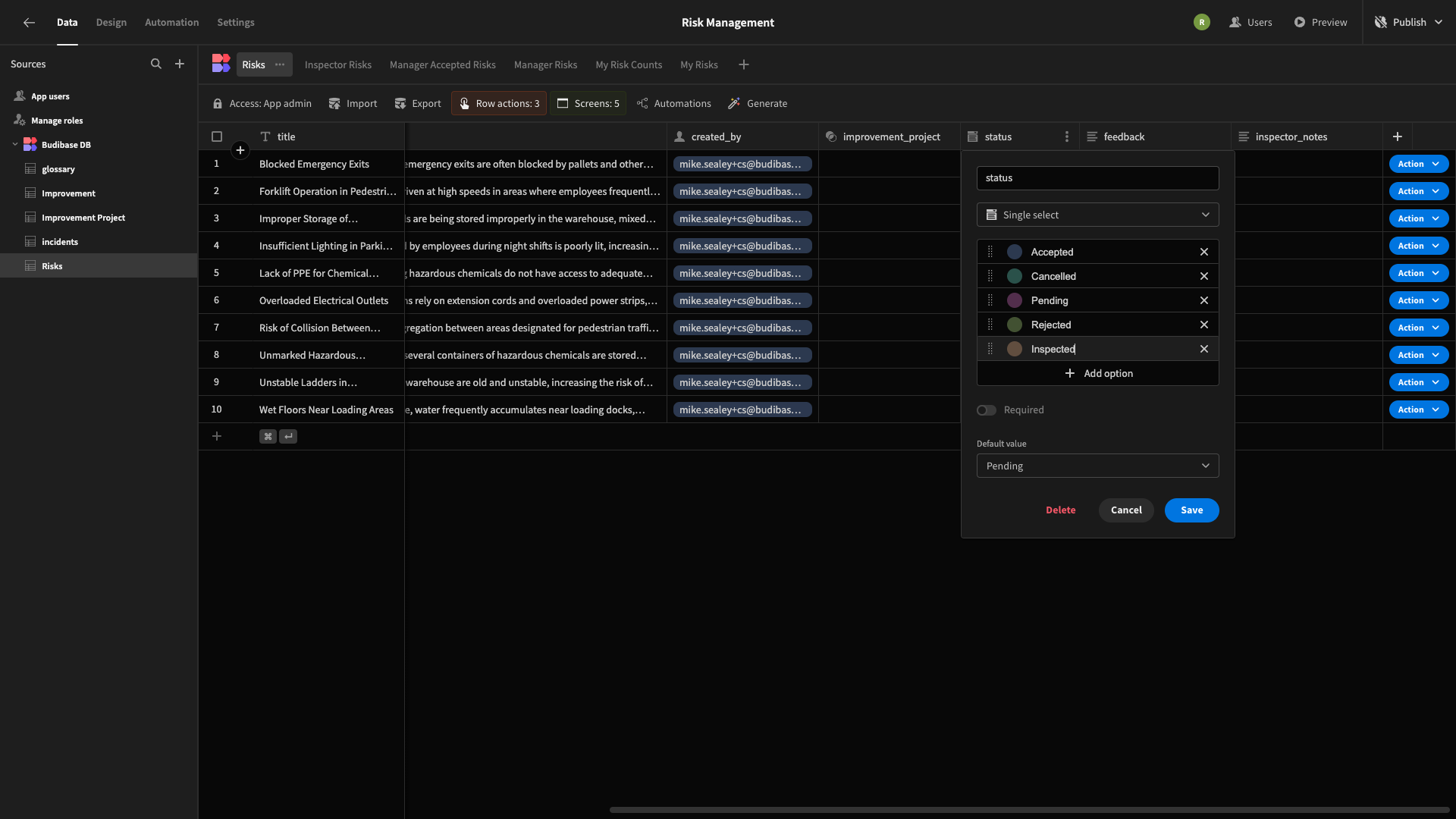Switch to the My Risk Counts tab

pyautogui.click(x=628, y=64)
